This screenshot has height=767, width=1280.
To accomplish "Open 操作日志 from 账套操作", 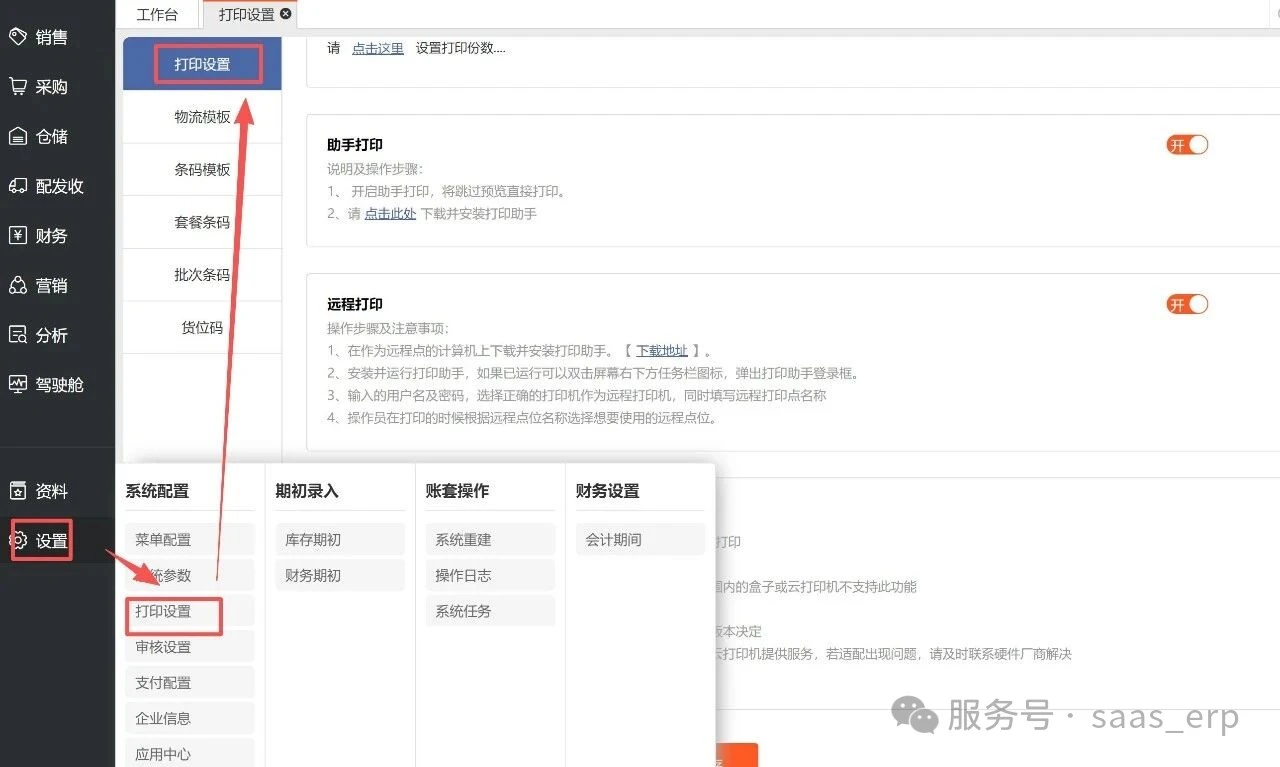I will [489, 575].
